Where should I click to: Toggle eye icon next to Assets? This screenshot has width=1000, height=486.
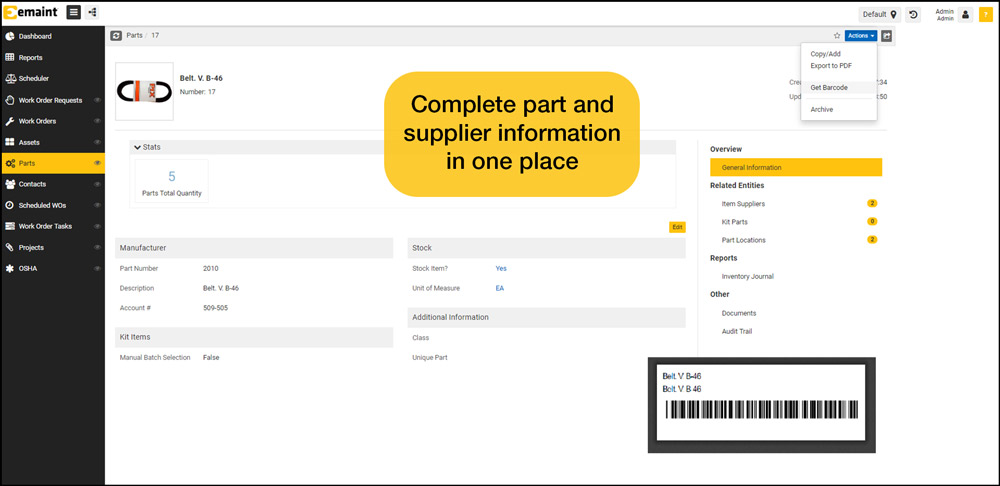click(x=97, y=142)
